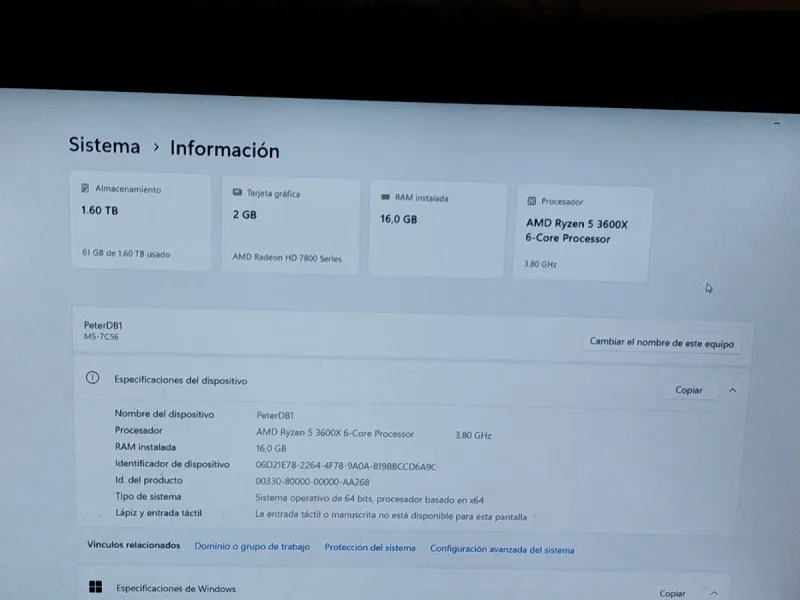Open the Procesador AMD Ryzen card
Viewport: 800px width, 600px height.
click(582, 234)
